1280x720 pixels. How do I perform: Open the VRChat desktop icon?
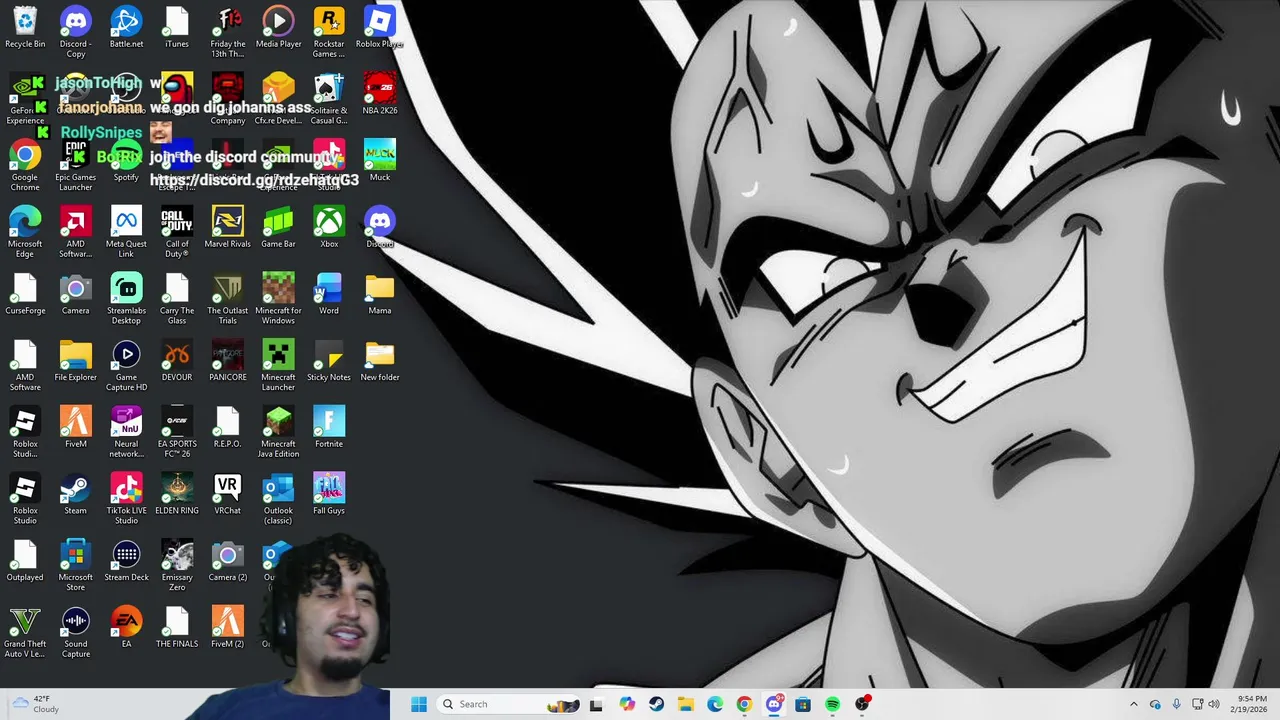[x=227, y=494]
